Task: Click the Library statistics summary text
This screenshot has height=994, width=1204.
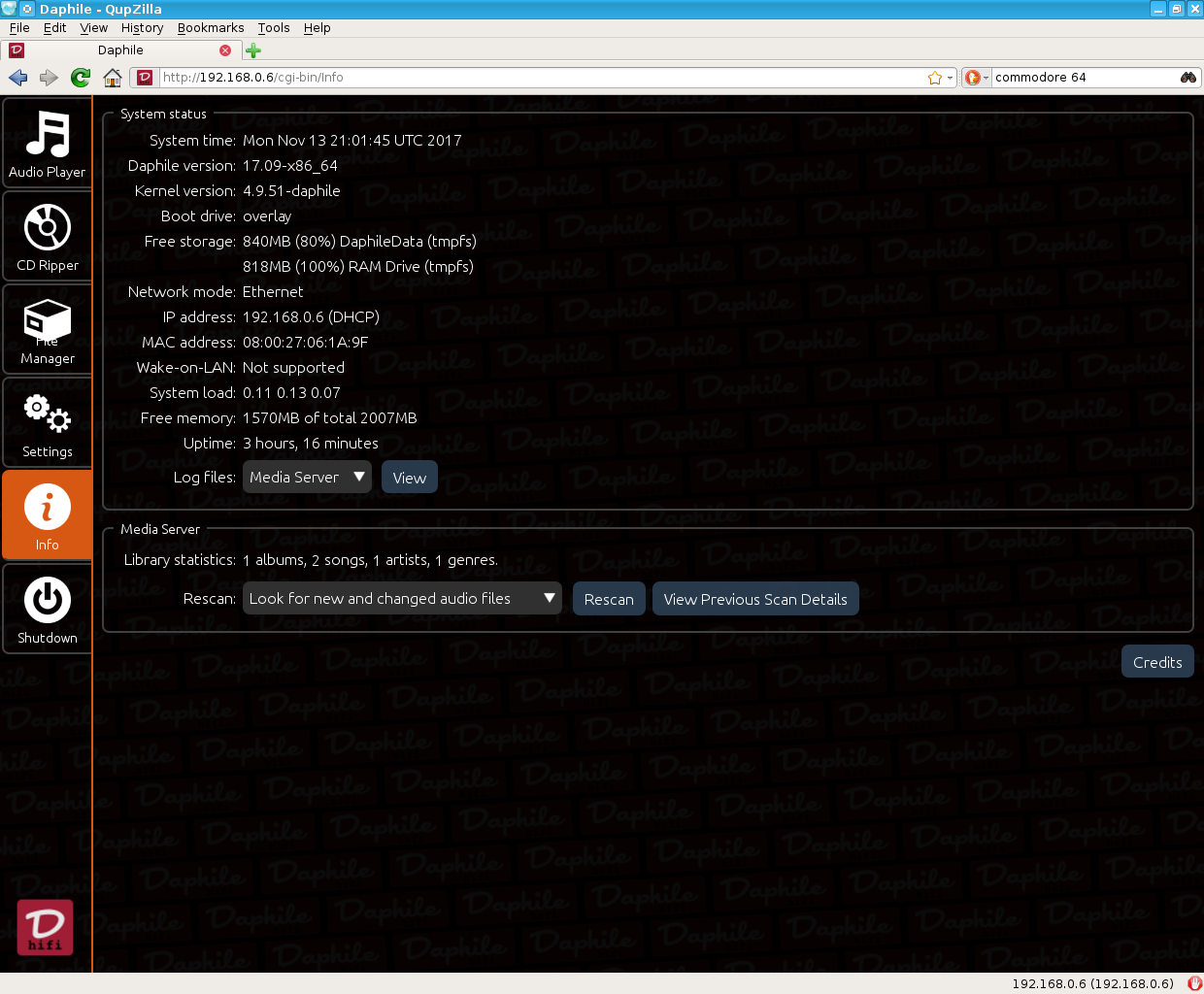Action: click(x=370, y=560)
